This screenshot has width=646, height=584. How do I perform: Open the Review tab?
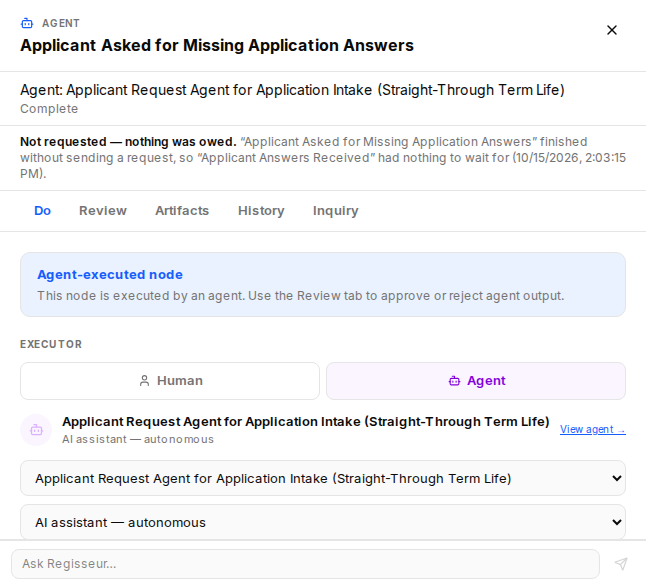(x=103, y=210)
